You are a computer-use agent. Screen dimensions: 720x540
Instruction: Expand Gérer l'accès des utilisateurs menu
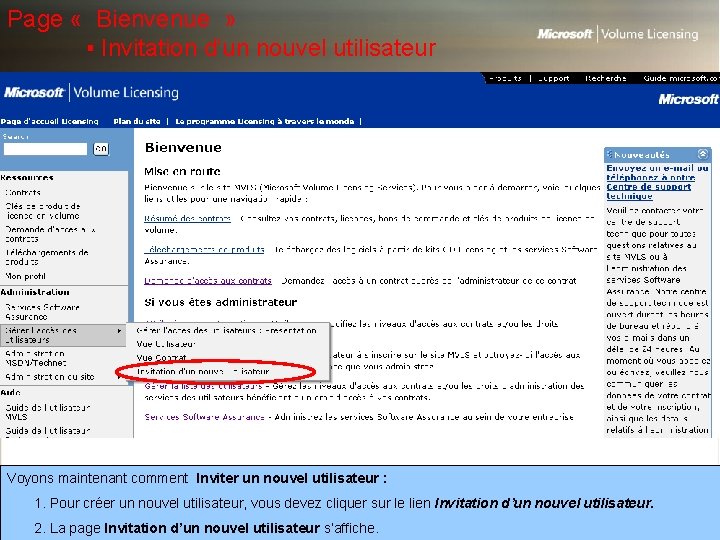[63, 335]
